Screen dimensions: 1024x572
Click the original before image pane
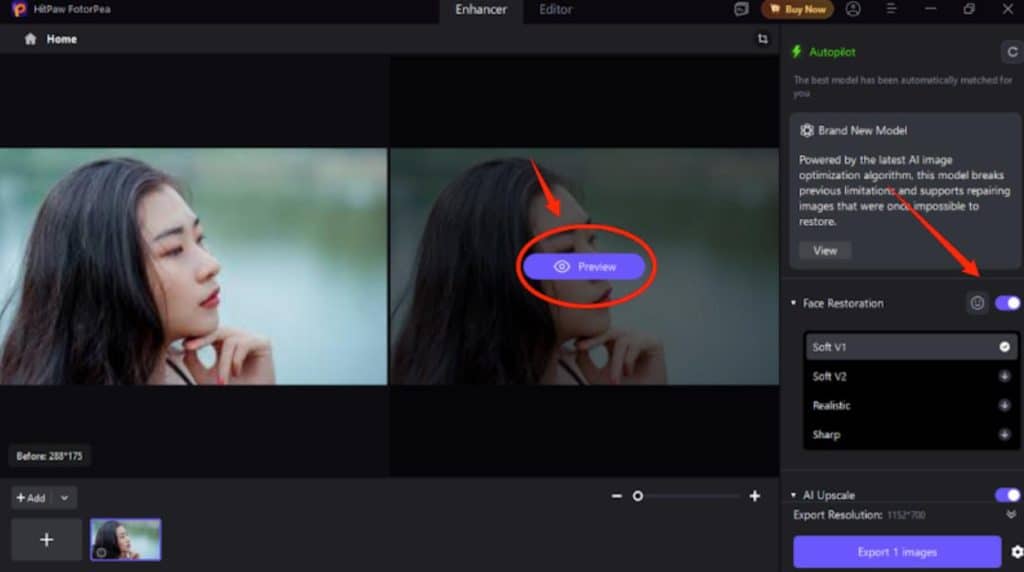pyautogui.click(x=193, y=266)
